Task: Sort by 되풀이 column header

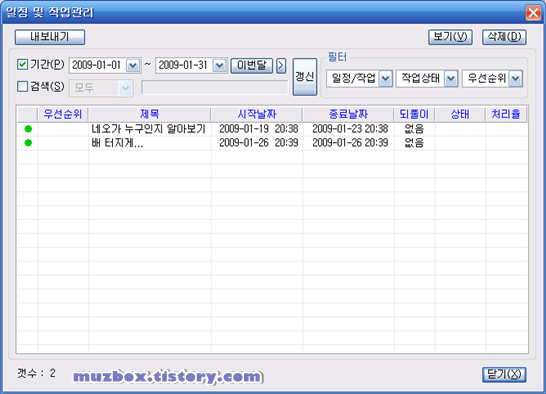Action: (x=414, y=114)
